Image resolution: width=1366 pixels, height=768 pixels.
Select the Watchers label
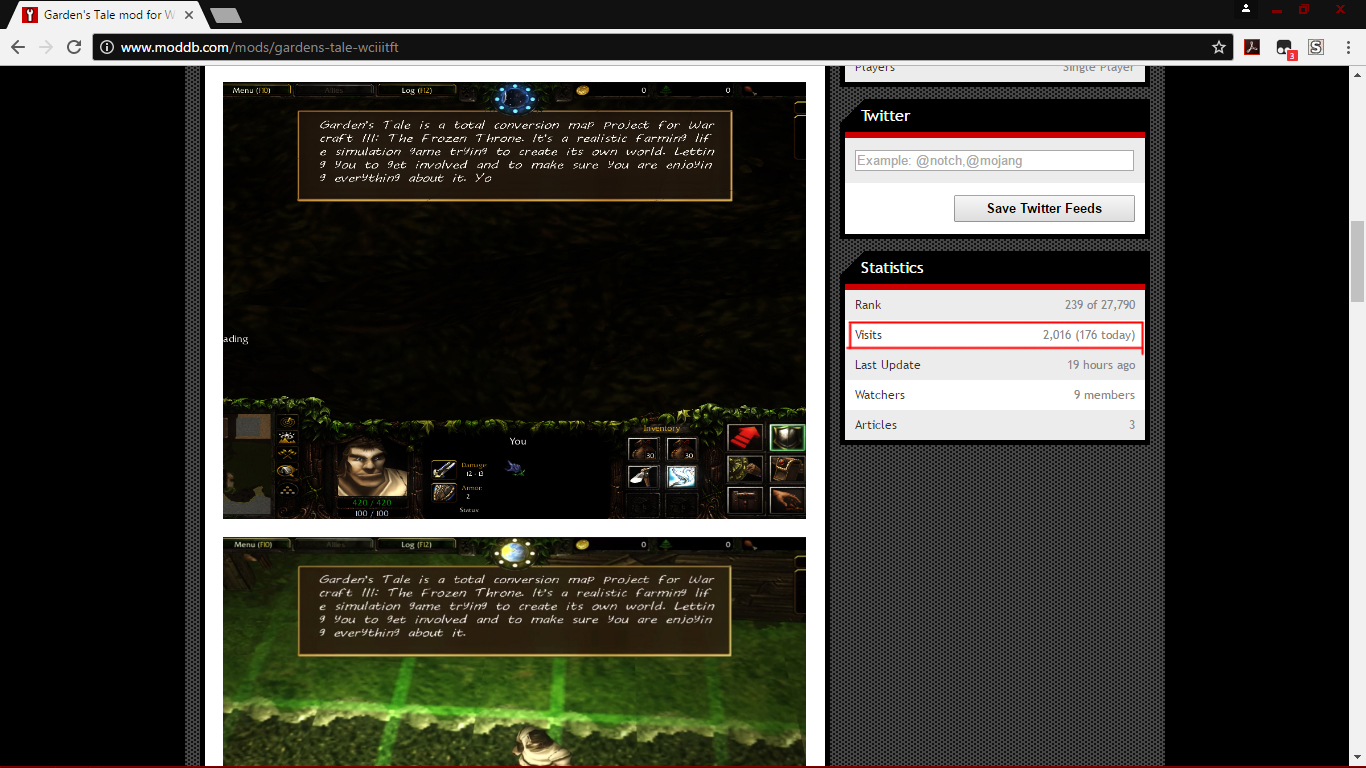(880, 395)
